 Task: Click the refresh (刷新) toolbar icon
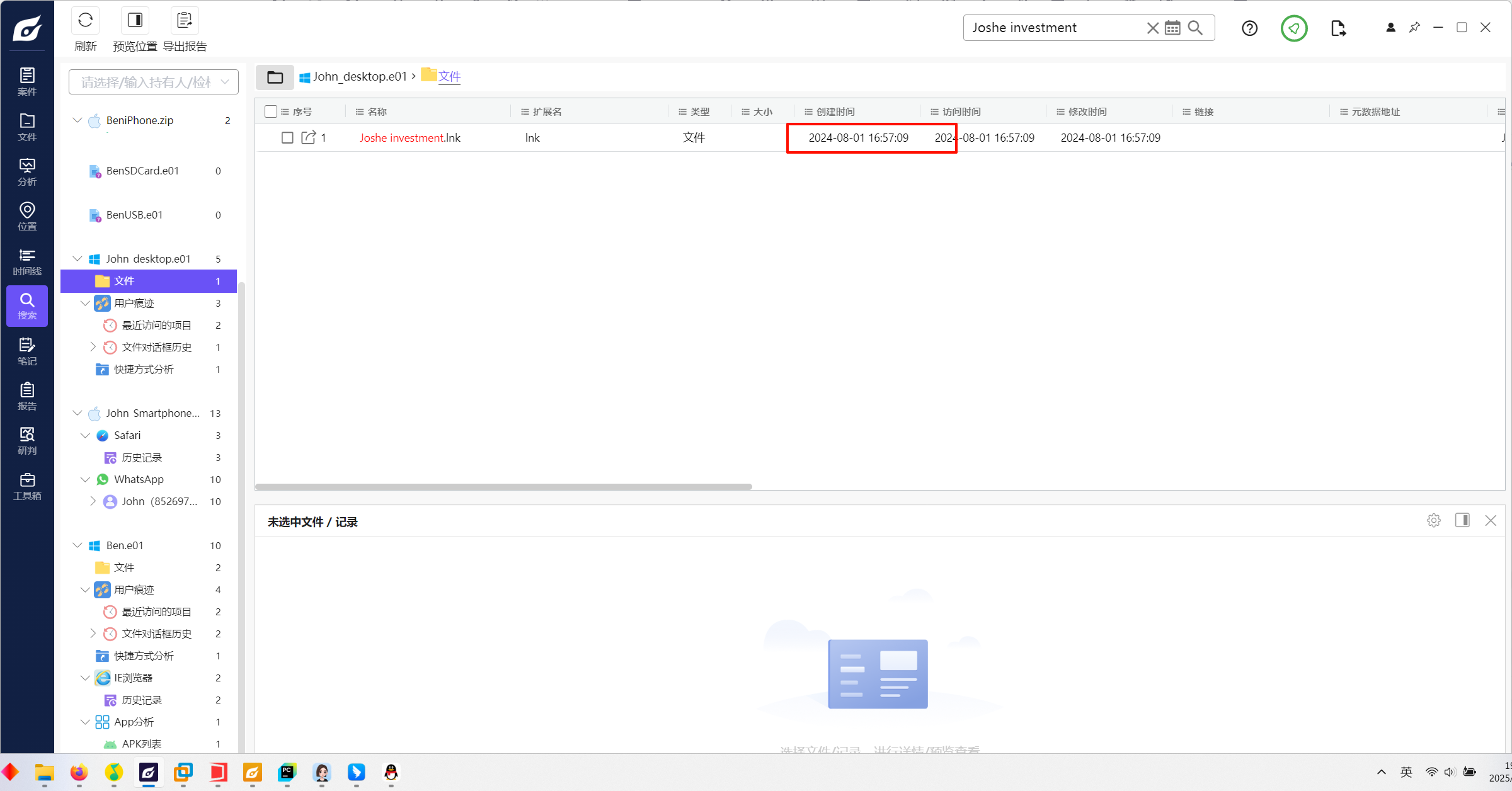click(85, 21)
